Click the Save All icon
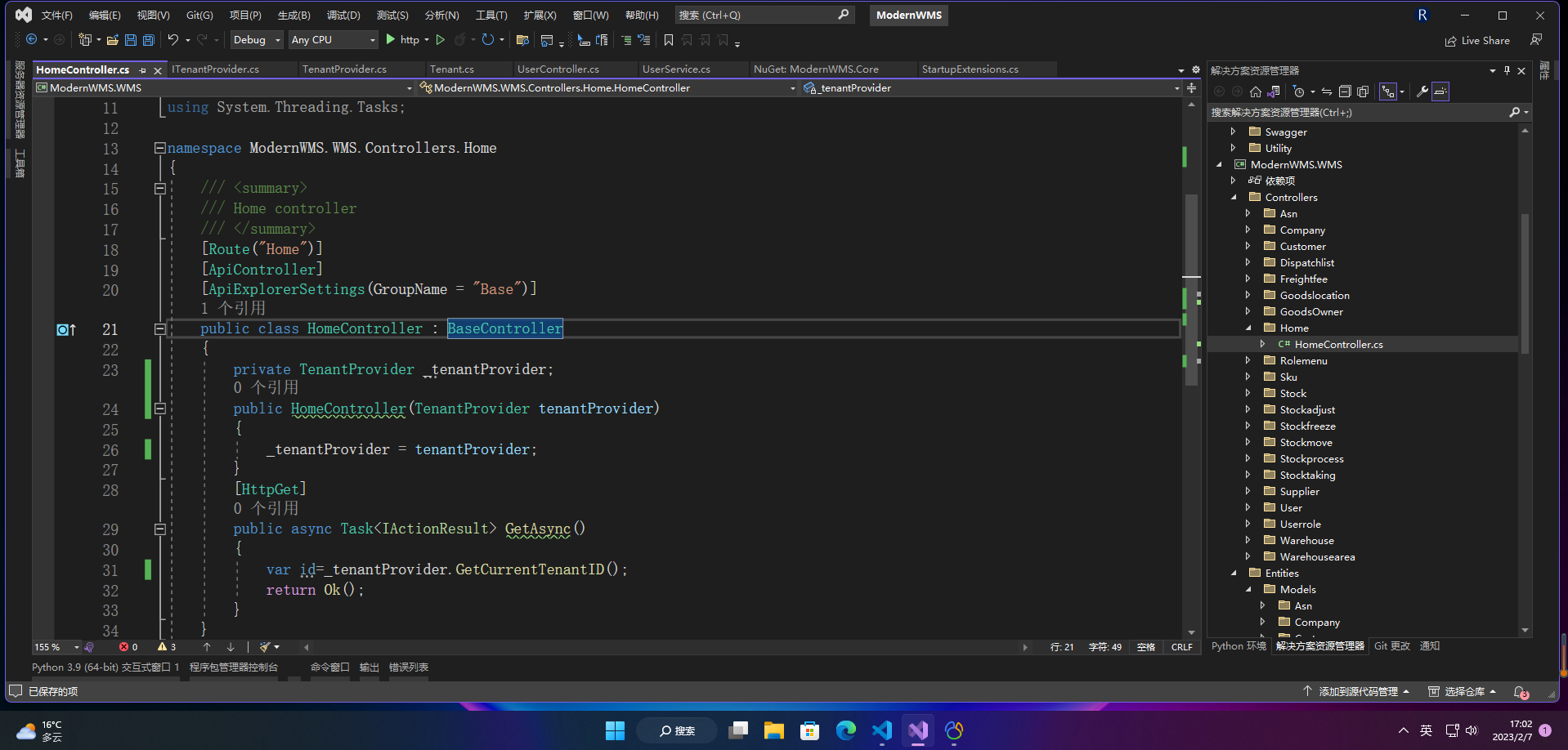The height and width of the screenshot is (750, 1568). [149, 40]
